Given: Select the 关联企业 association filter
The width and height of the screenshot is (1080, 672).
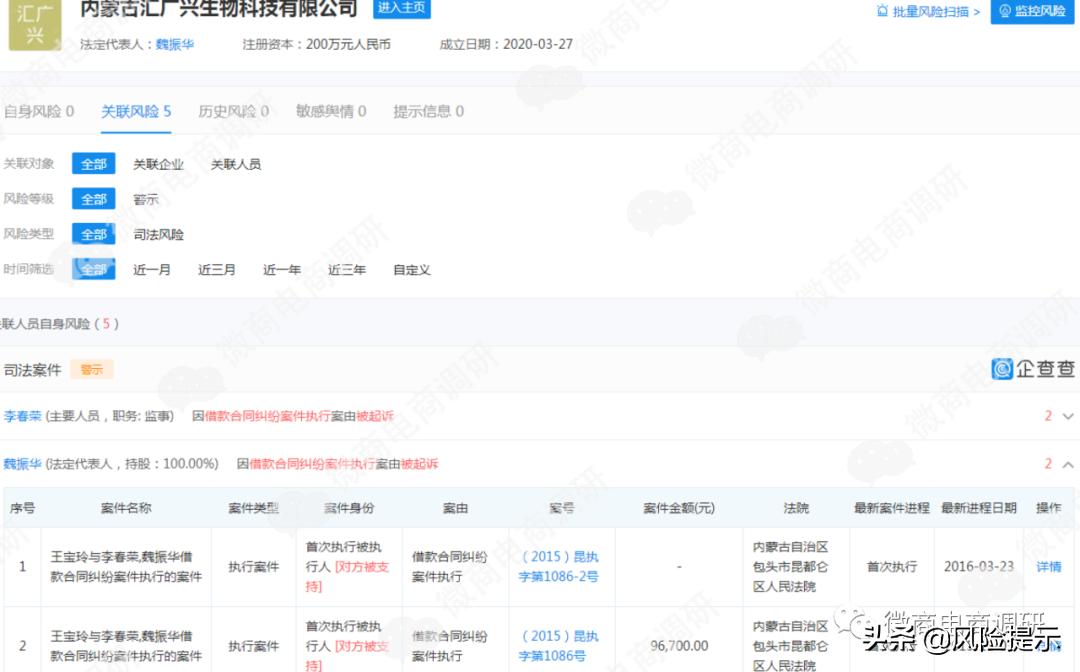Looking at the screenshot, I should point(157,163).
